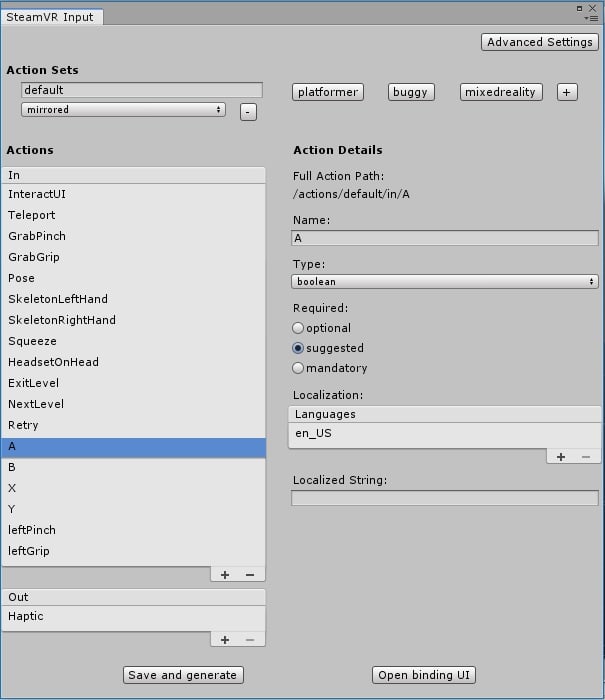This screenshot has height=700, width=605.
Task: Remove selected In action with minus
Action: (x=250, y=575)
